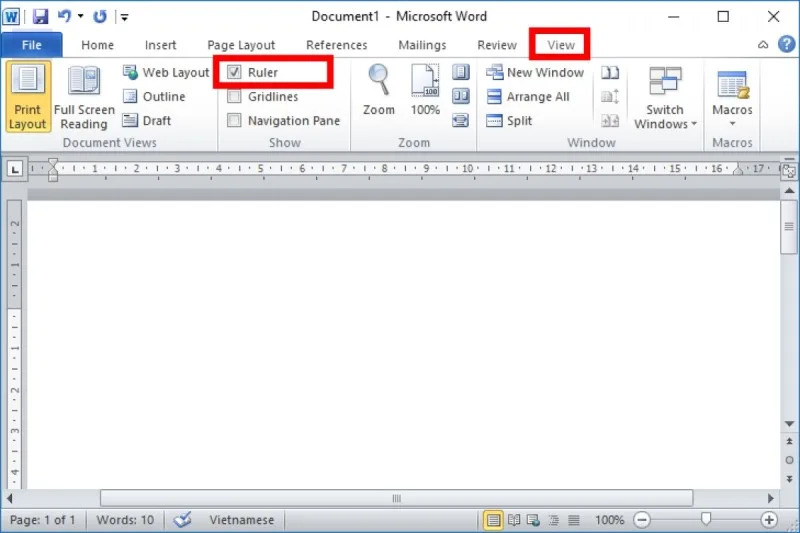This screenshot has height=533, width=800.
Task: Uncheck the Ruler checkbox
Action: click(234, 72)
